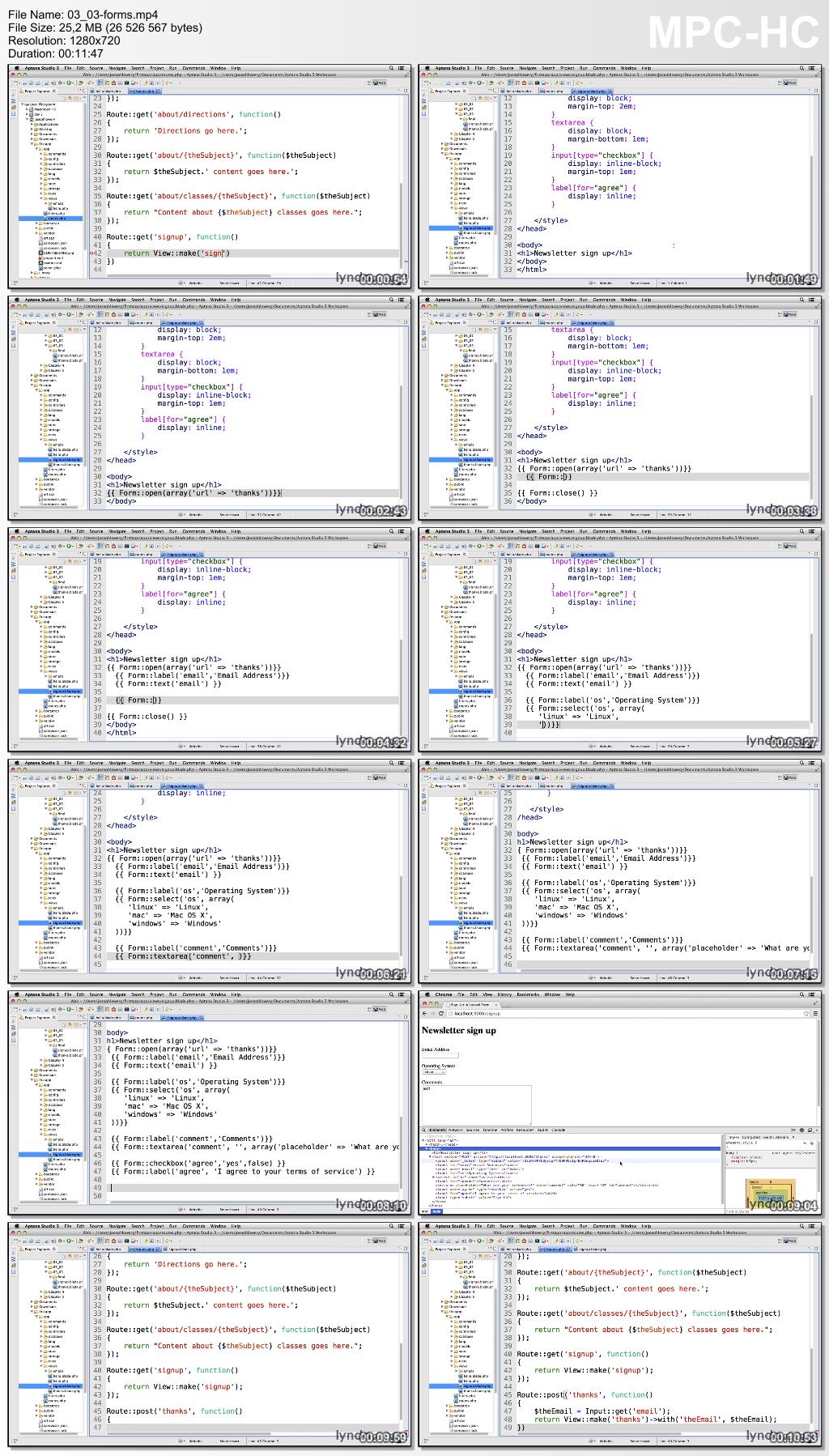Click the Form::open line 32 in the 00:02:43 frame
Viewport: 829px width, 1456px height.
coord(194,492)
